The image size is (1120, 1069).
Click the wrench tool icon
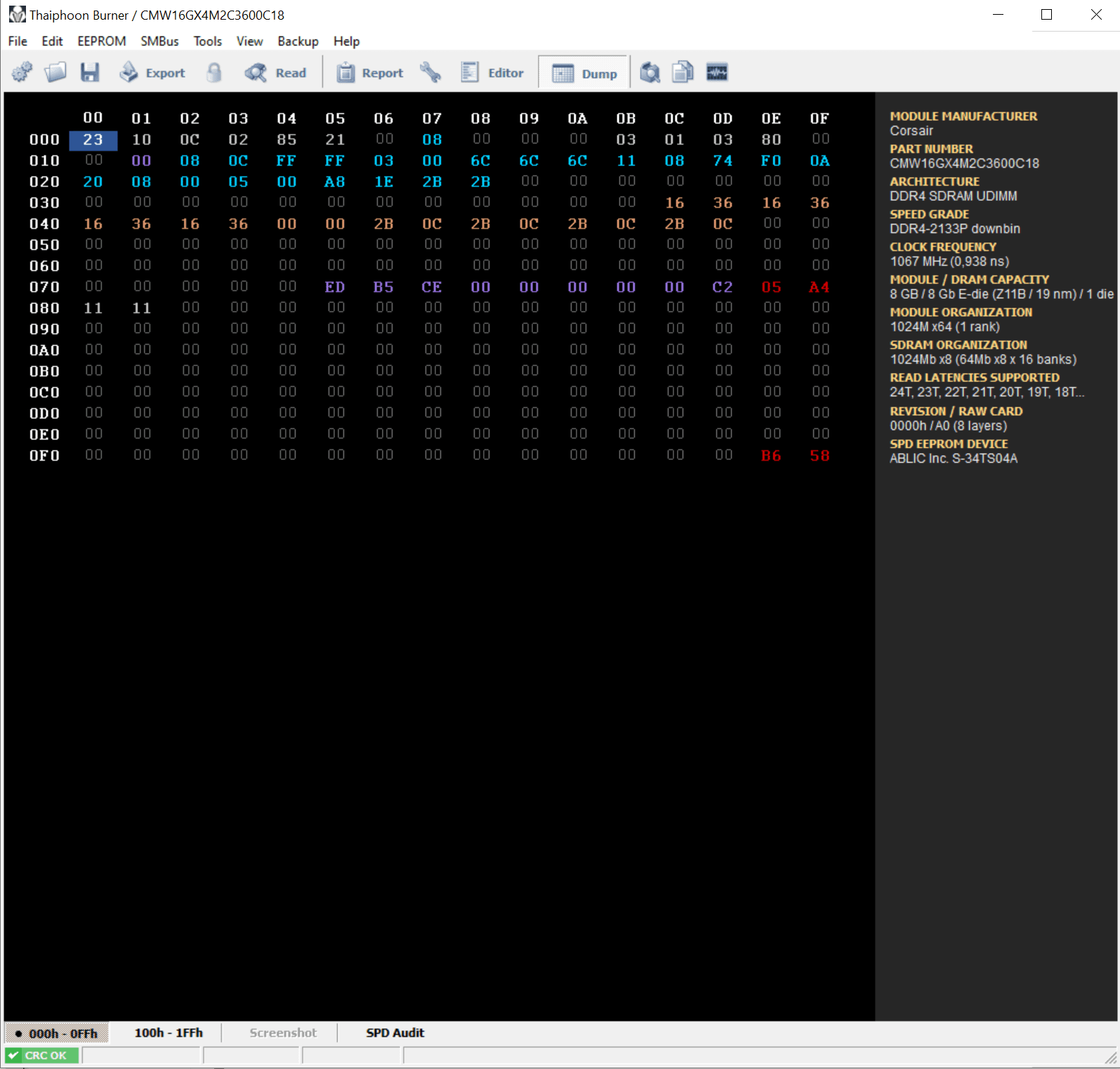(430, 72)
